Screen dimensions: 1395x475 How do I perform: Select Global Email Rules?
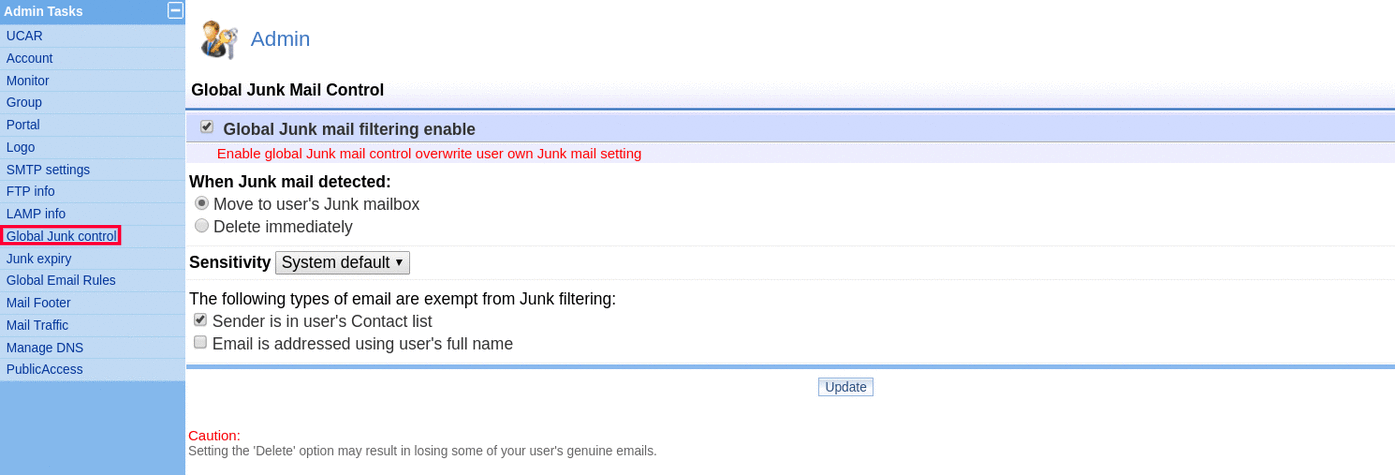pos(61,280)
